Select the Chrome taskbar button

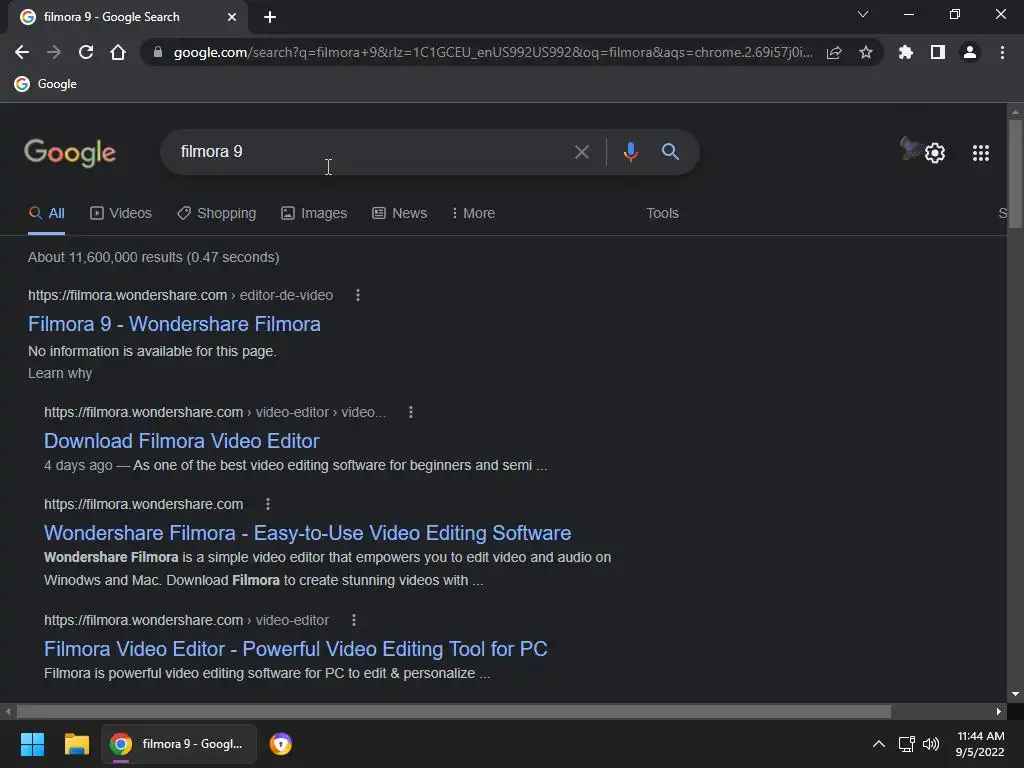point(178,744)
